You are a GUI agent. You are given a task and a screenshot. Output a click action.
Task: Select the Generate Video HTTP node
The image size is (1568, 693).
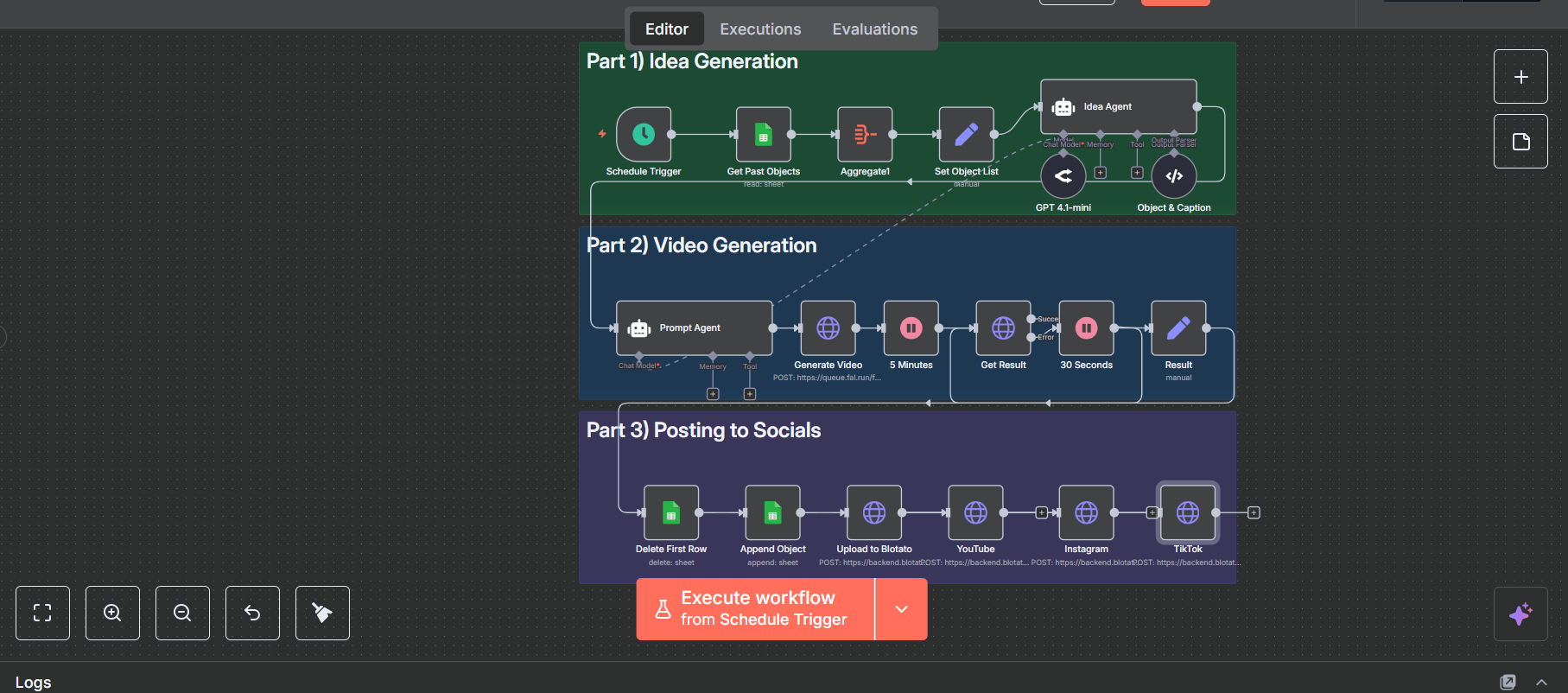(x=828, y=327)
